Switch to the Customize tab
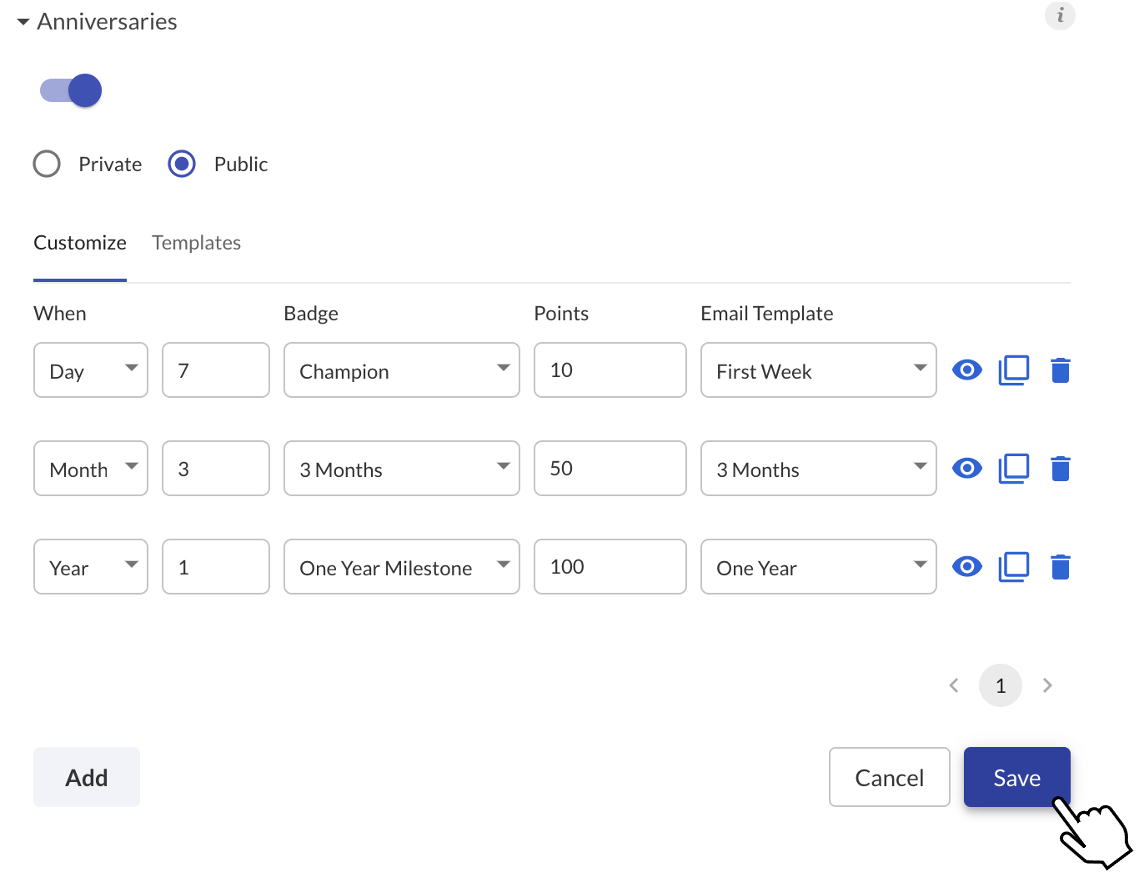The height and width of the screenshot is (872, 1140). [x=80, y=243]
